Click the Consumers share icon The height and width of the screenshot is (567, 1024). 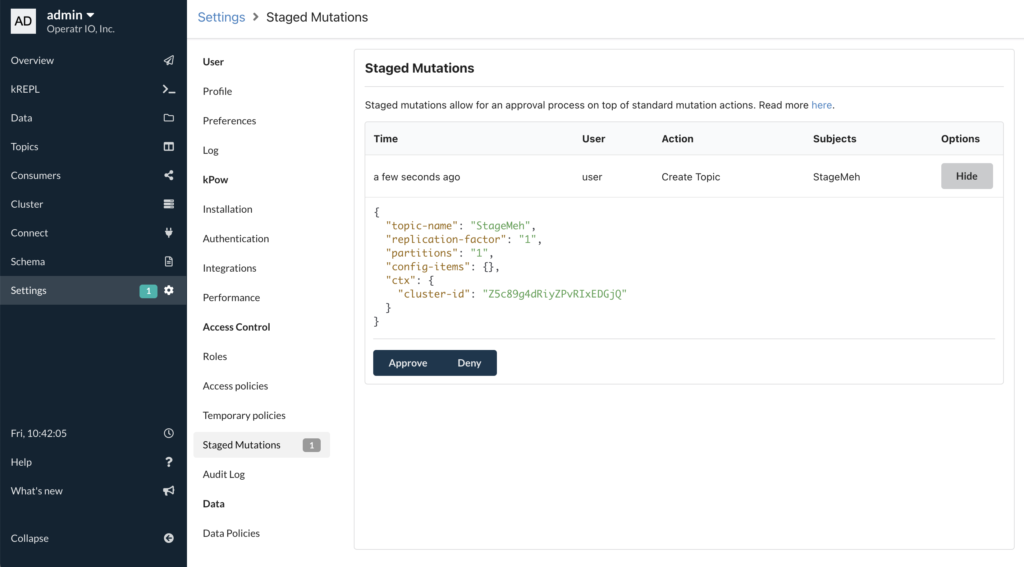tap(168, 176)
